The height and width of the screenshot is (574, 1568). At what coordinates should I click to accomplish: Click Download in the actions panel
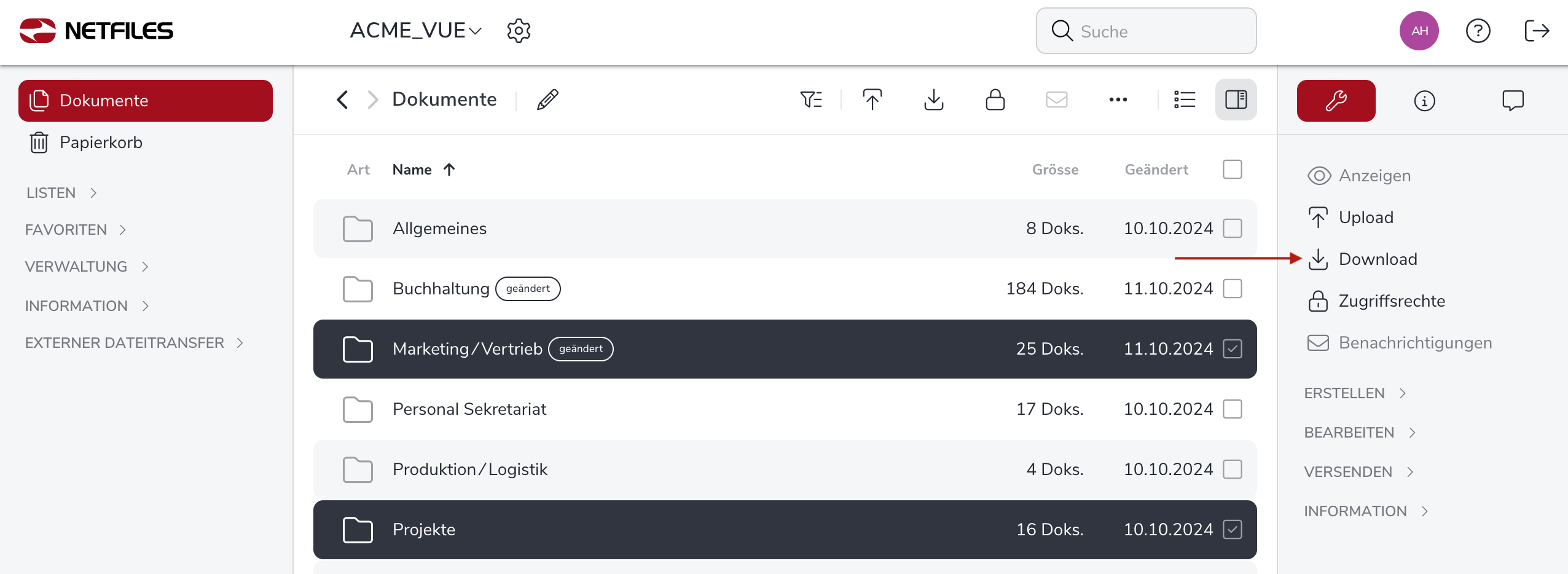[1378, 259]
